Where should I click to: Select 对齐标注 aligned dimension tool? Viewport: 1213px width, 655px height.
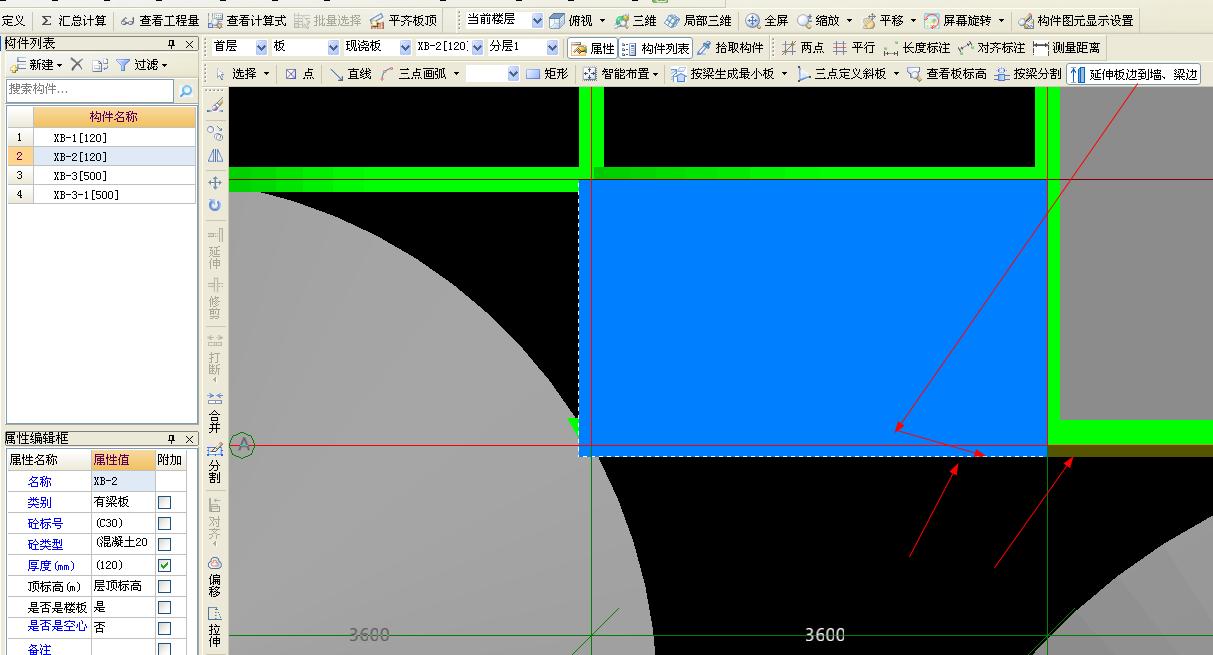pos(991,48)
